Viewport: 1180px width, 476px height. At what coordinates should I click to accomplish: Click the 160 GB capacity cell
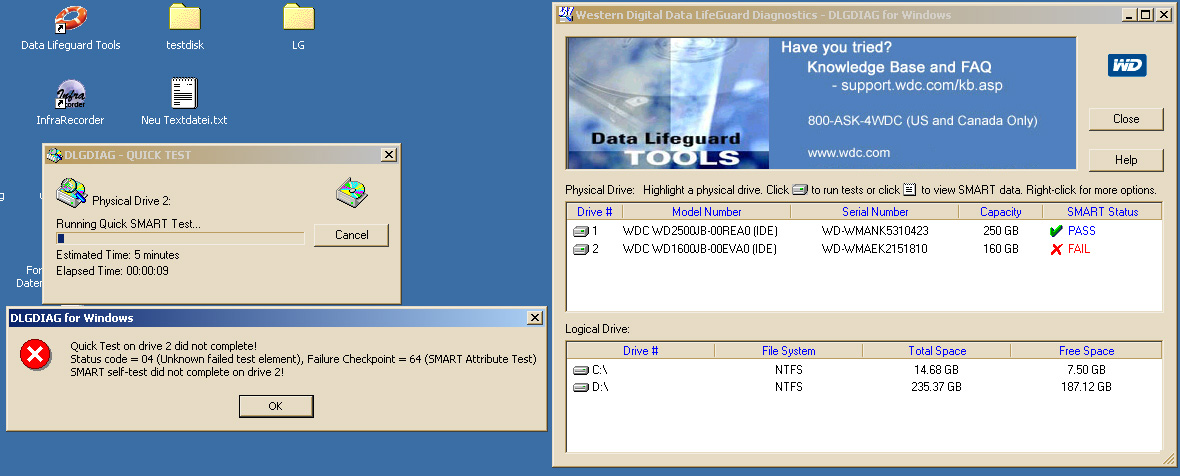(x=1000, y=249)
